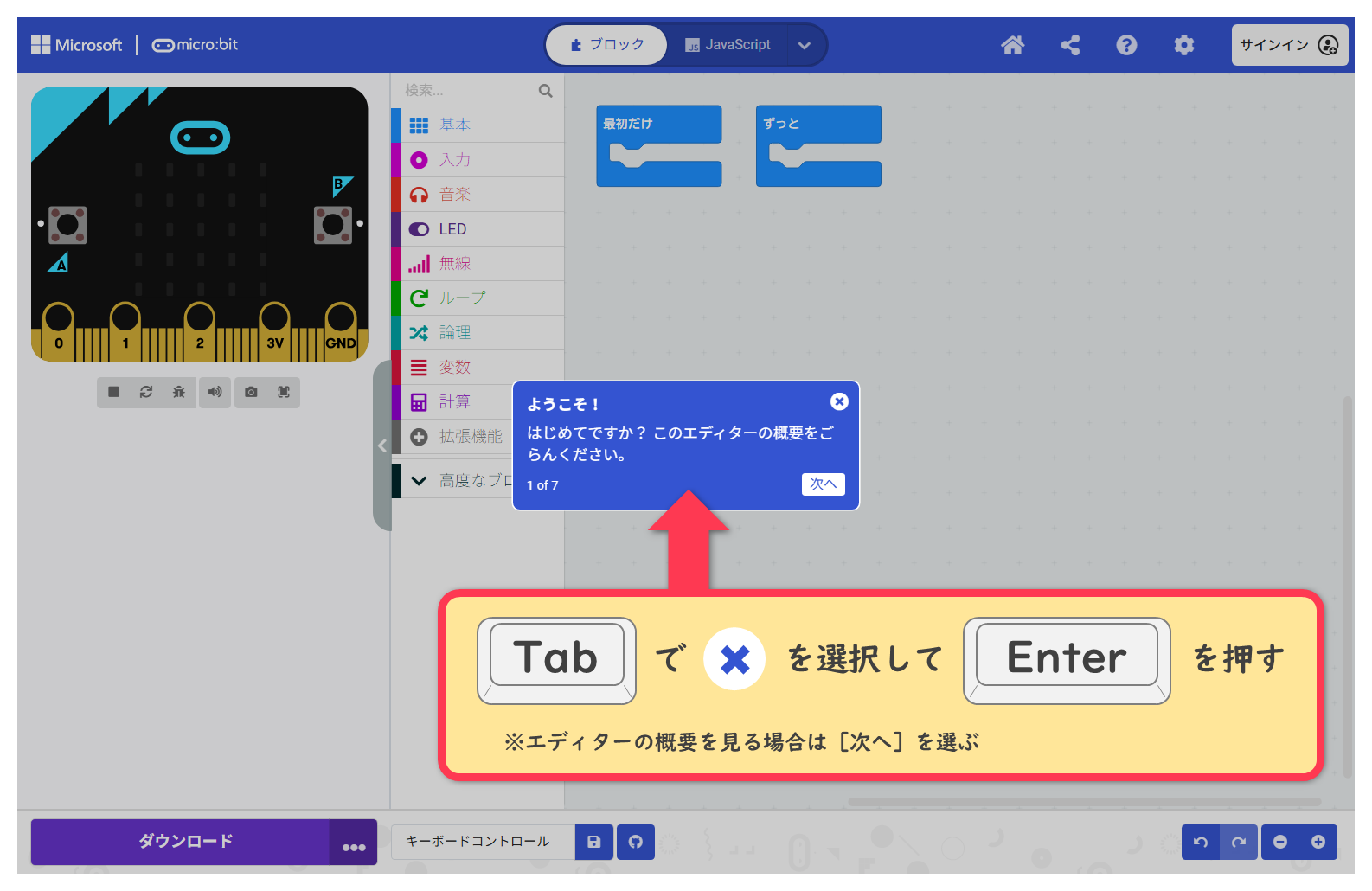Zoom in on the workspace
The image size is (1372, 891).
pos(1318,842)
